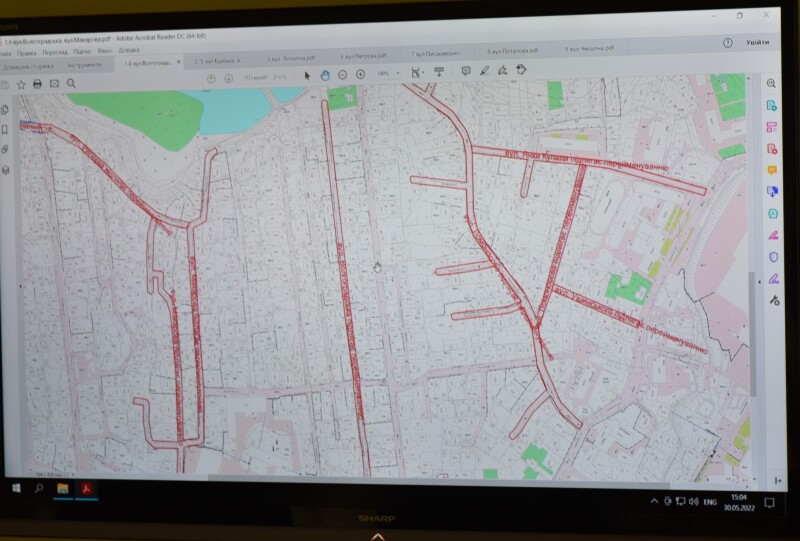
Task: Click the zoom in plus button
Action: (x=360, y=74)
